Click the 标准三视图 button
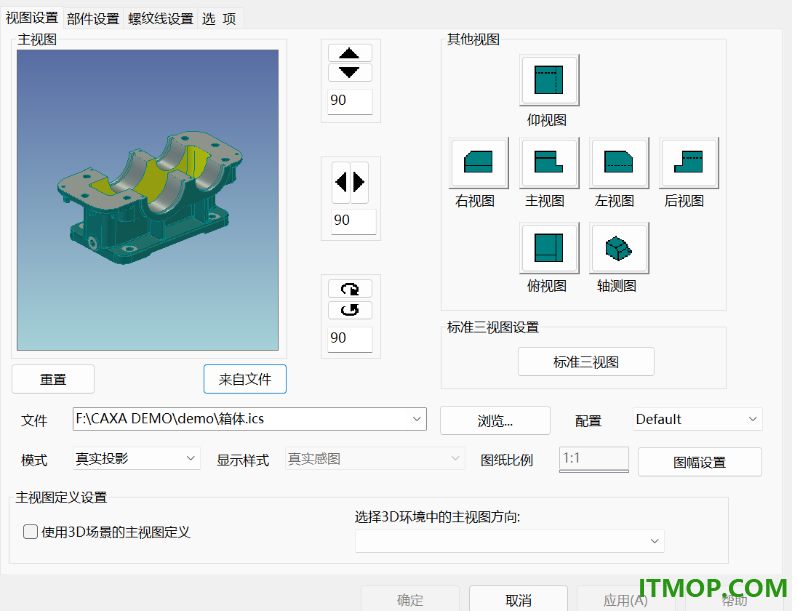The height and width of the screenshot is (611, 797). coord(586,362)
